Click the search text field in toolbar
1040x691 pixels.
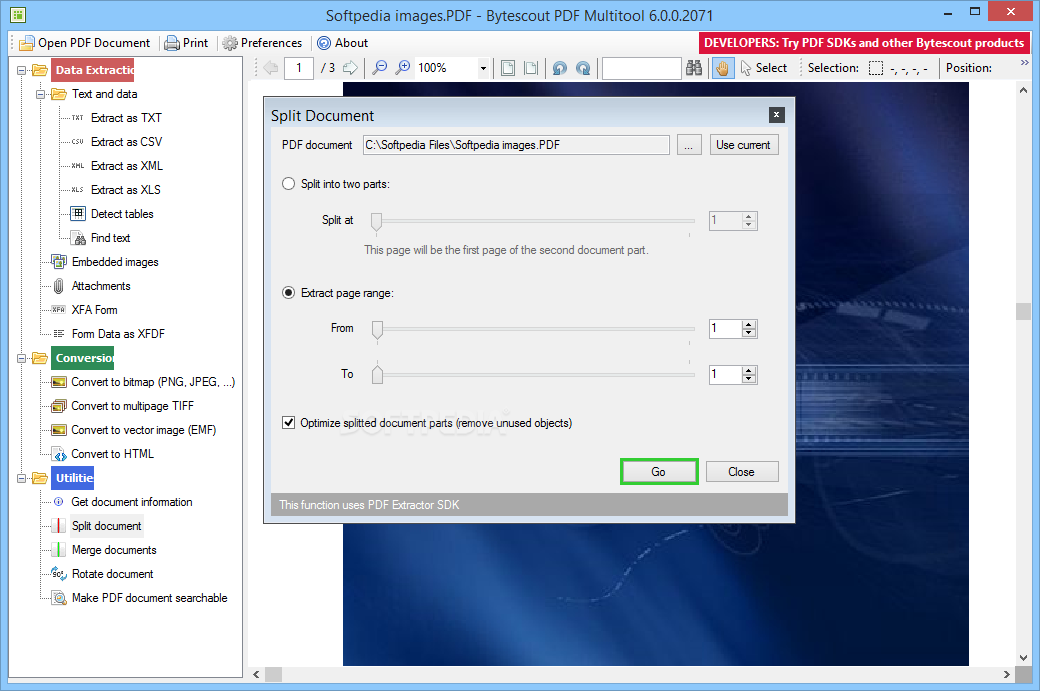(641, 68)
